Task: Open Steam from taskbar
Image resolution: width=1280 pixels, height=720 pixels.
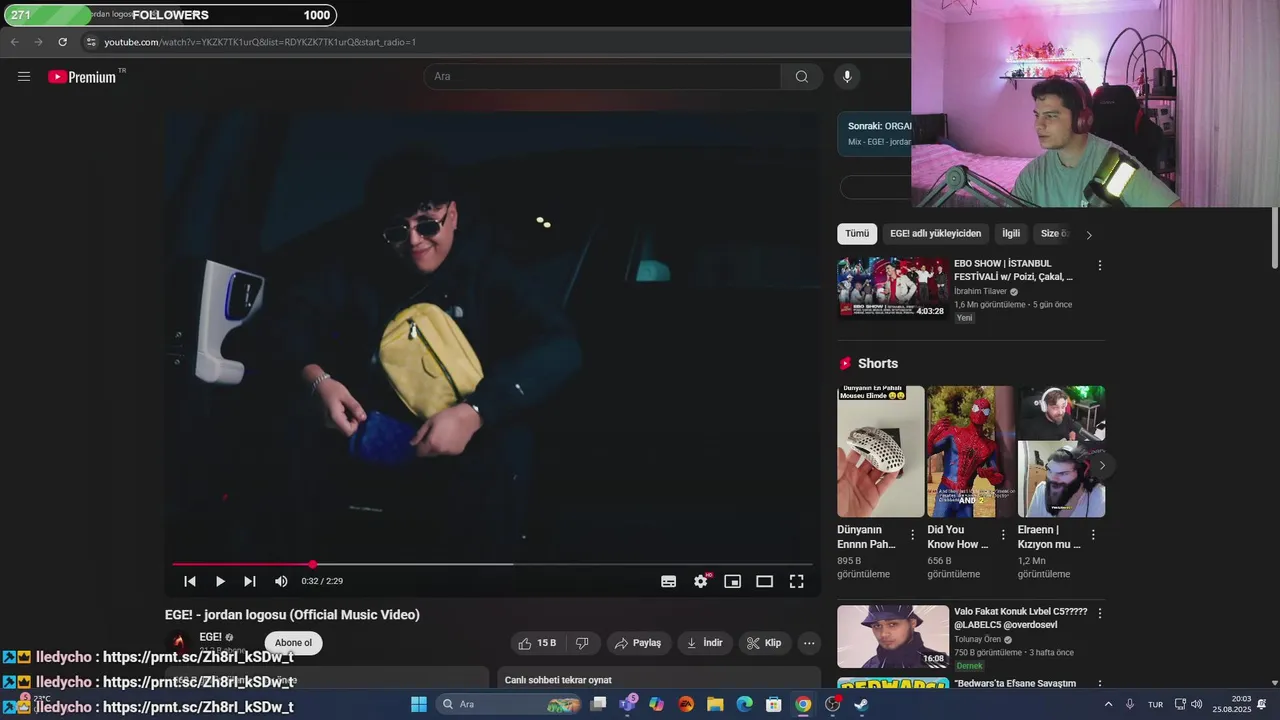Action: click(861, 704)
